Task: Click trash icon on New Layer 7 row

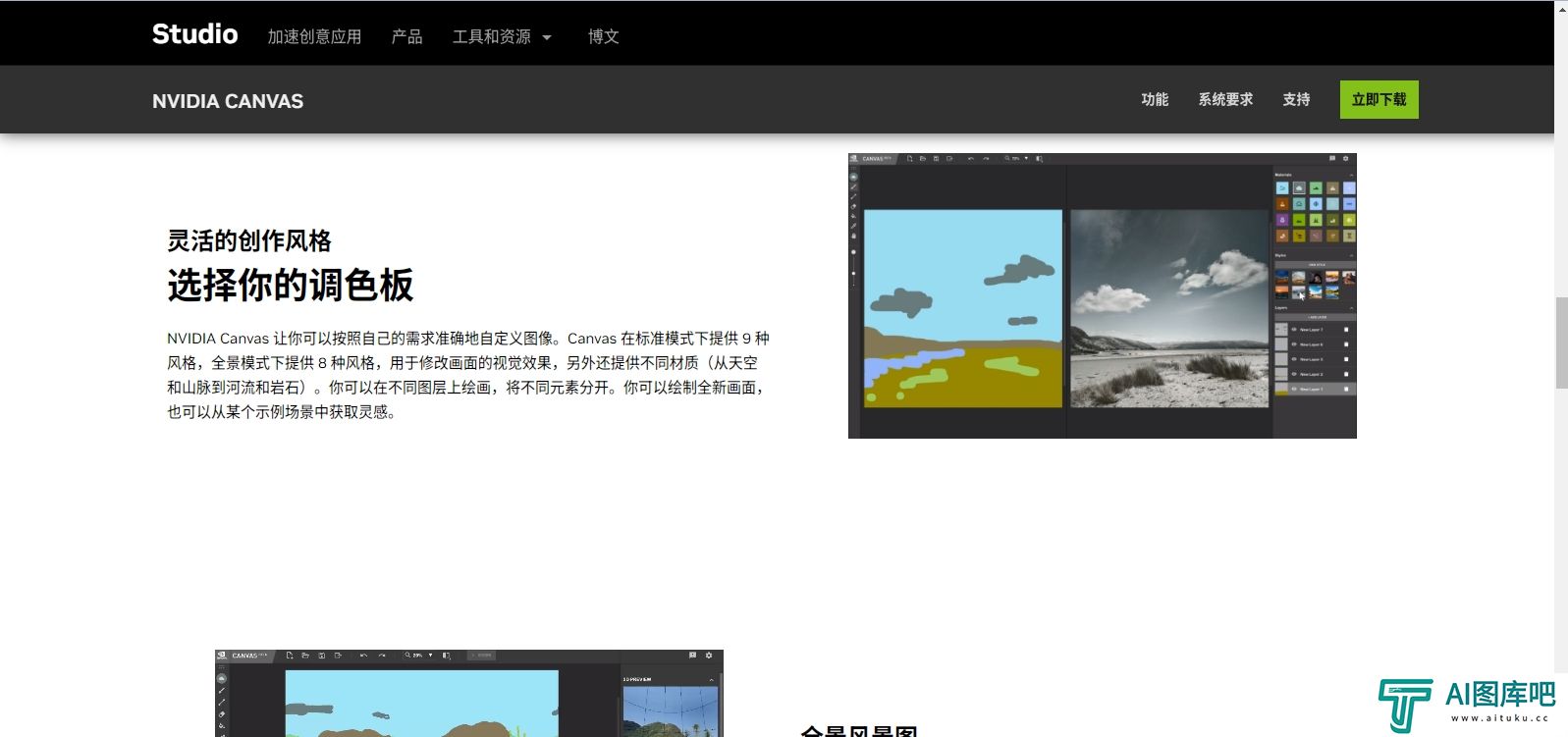Action: click(1346, 330)
